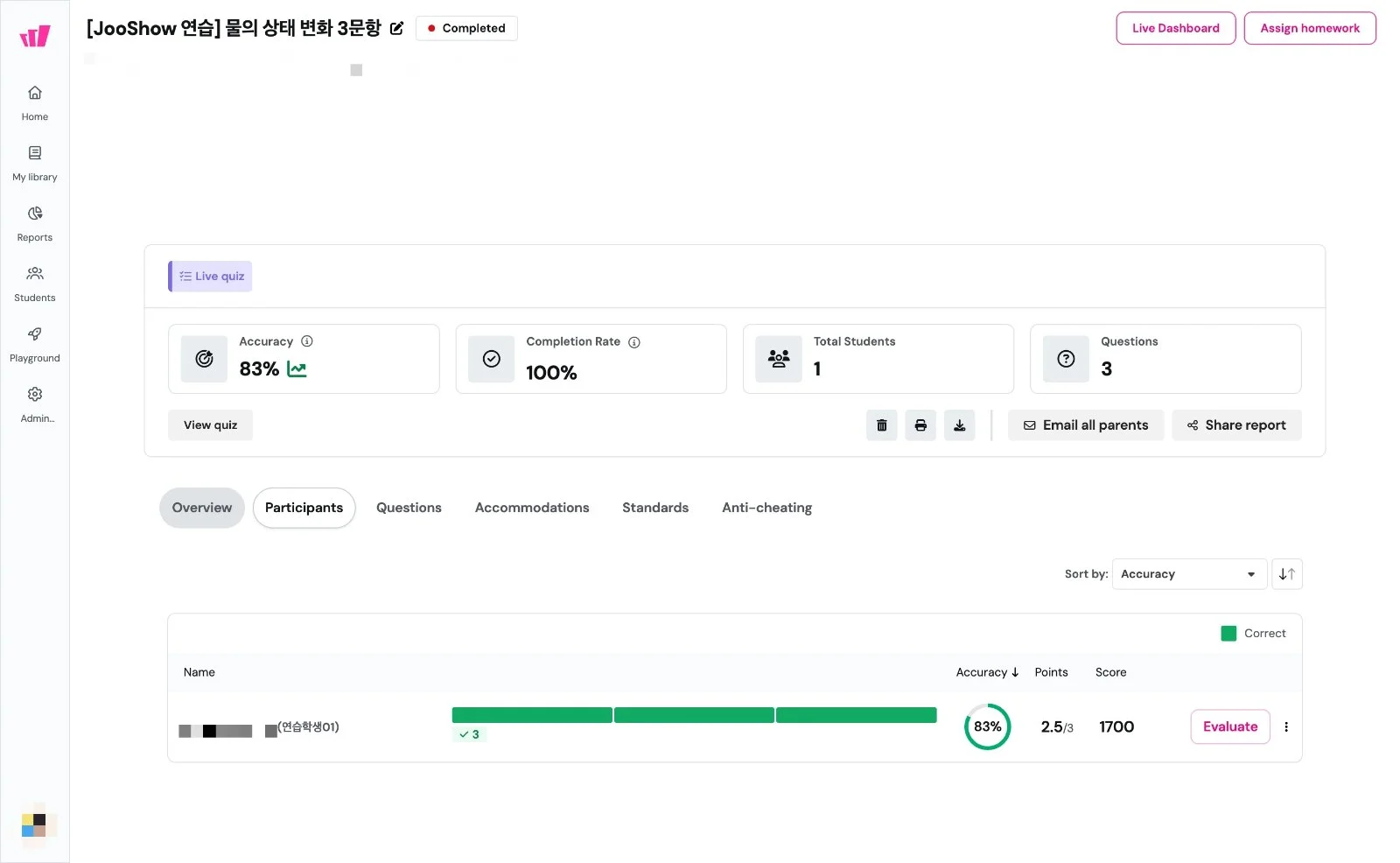Open the Accommodations tab

click(x=532, y=508)
